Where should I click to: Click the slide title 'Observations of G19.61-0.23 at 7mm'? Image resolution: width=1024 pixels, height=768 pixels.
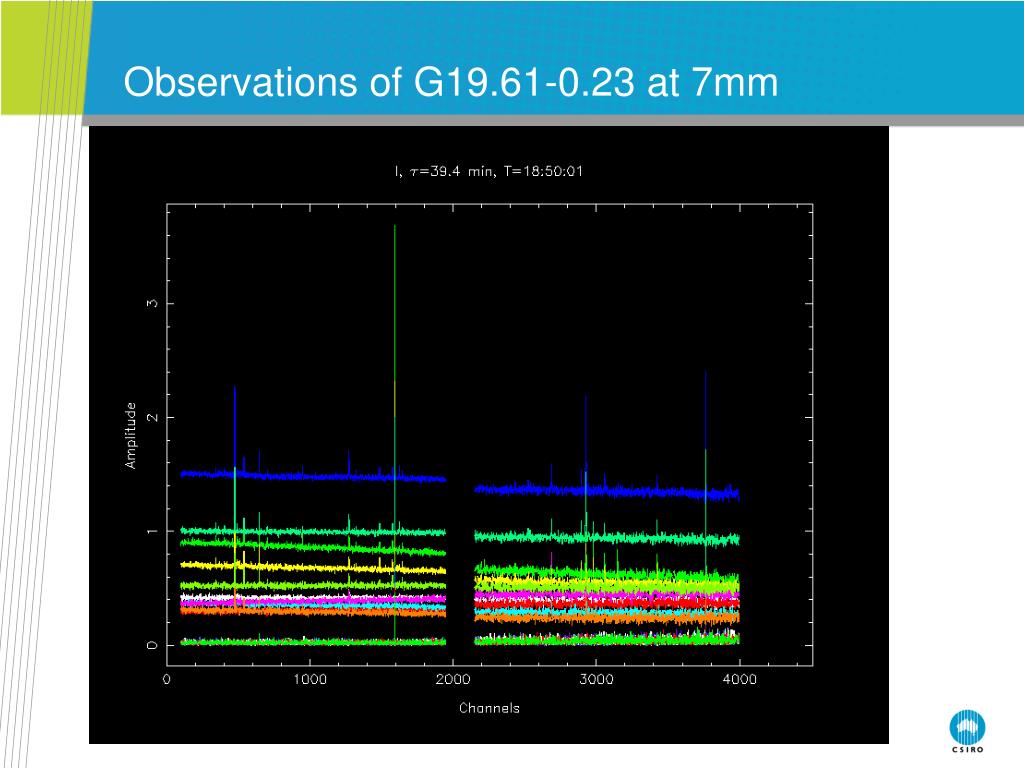click(x=451, y=83)
